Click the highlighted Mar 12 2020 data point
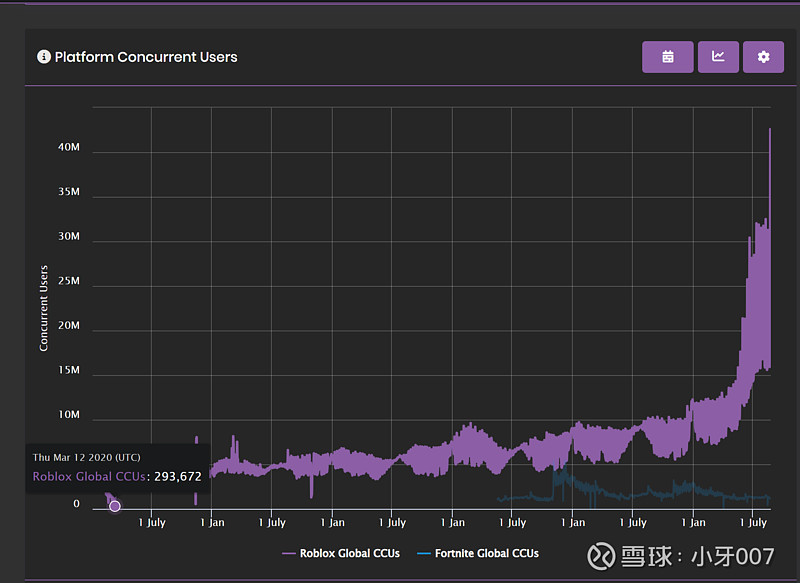 (x=115, y=506)
